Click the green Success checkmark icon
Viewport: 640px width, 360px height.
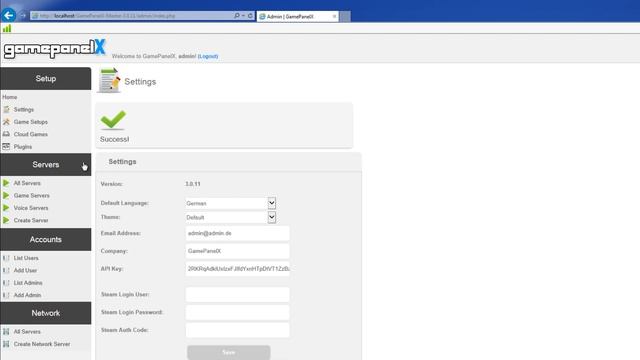click(113, 120)
